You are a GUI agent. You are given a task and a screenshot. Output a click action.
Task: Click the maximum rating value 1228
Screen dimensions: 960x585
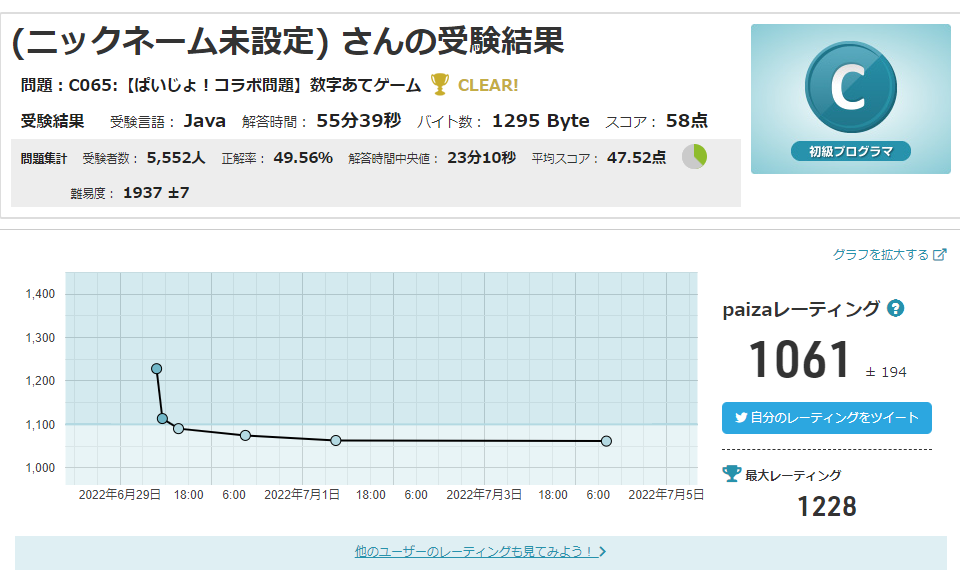coord(826,507)
